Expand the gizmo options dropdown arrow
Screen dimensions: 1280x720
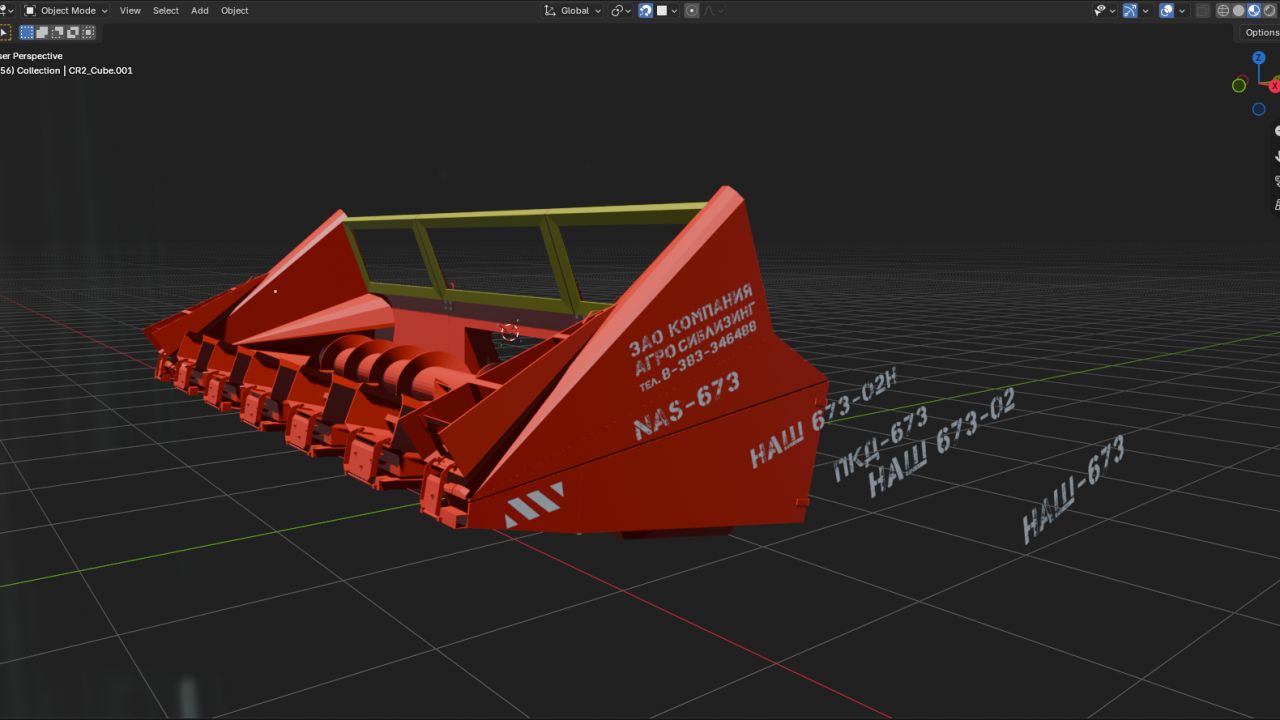1146,10
